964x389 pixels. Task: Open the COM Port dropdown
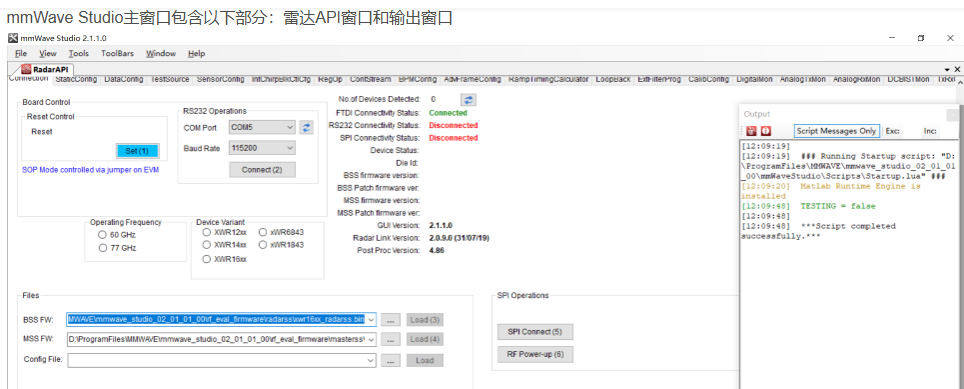pyautogui.click(x=290, y=127)
